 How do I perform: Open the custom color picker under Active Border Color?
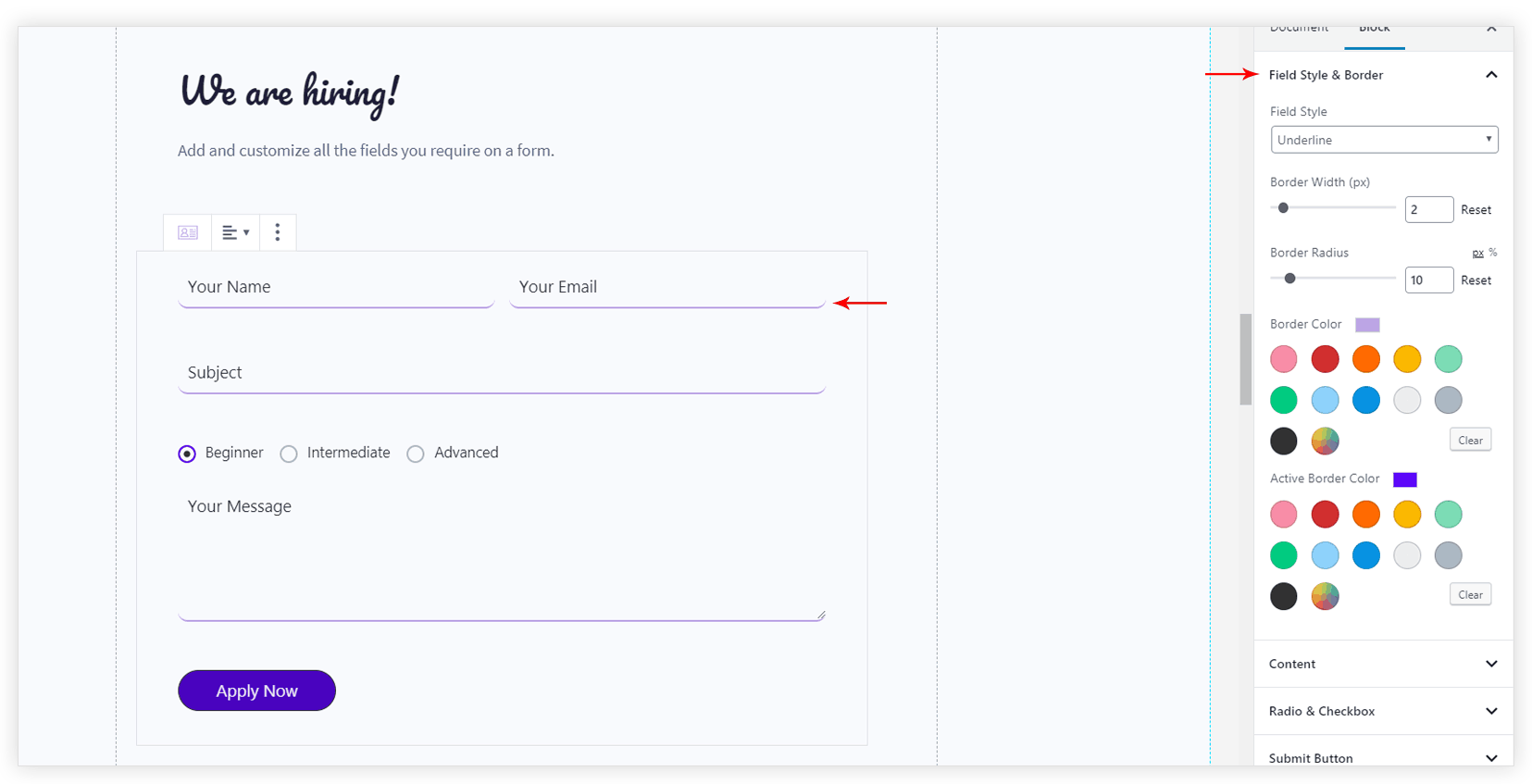click(1325, 596)
